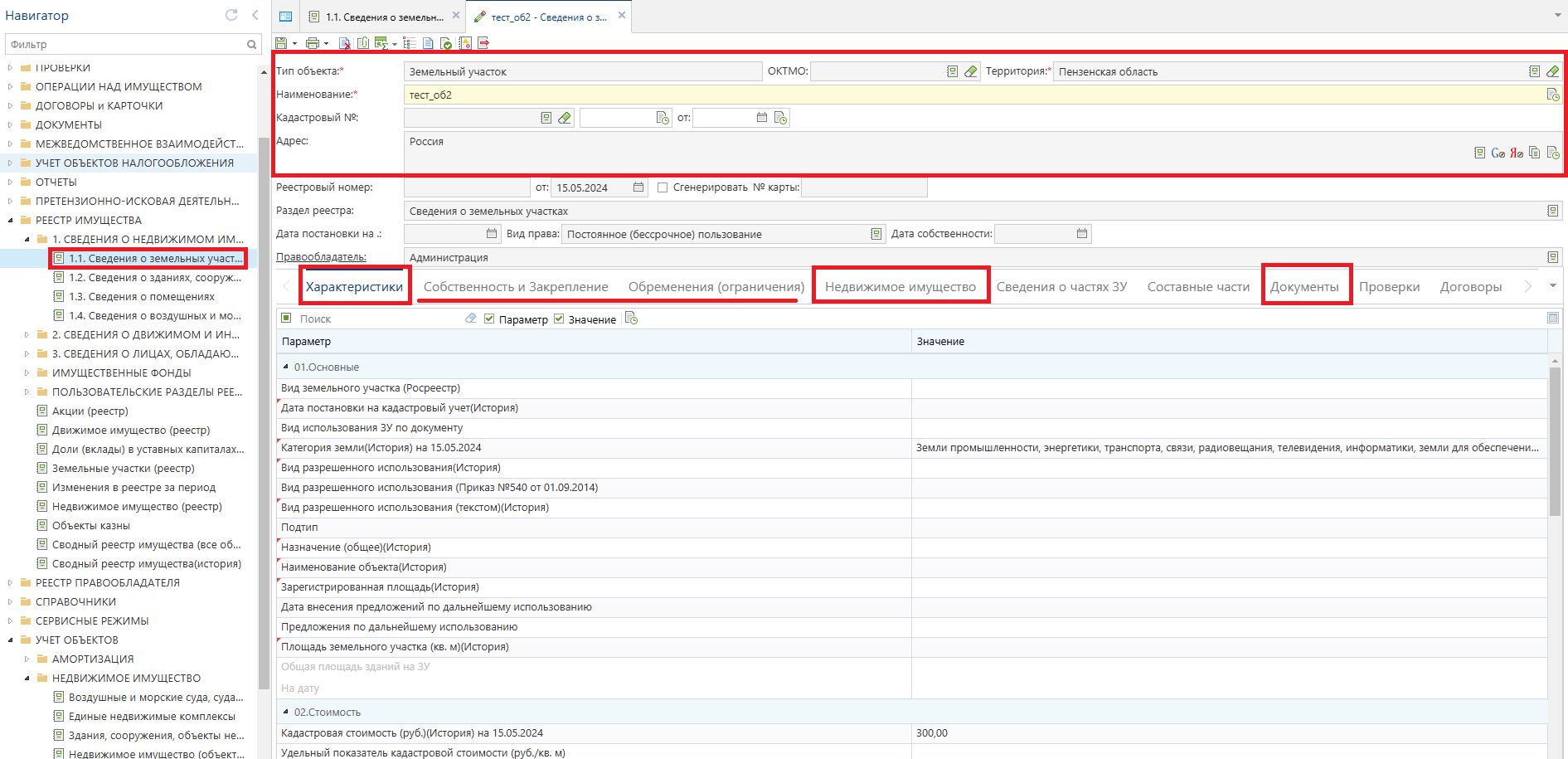
Task: Click the Параметр column header
Action: click(x=594, y=341)
